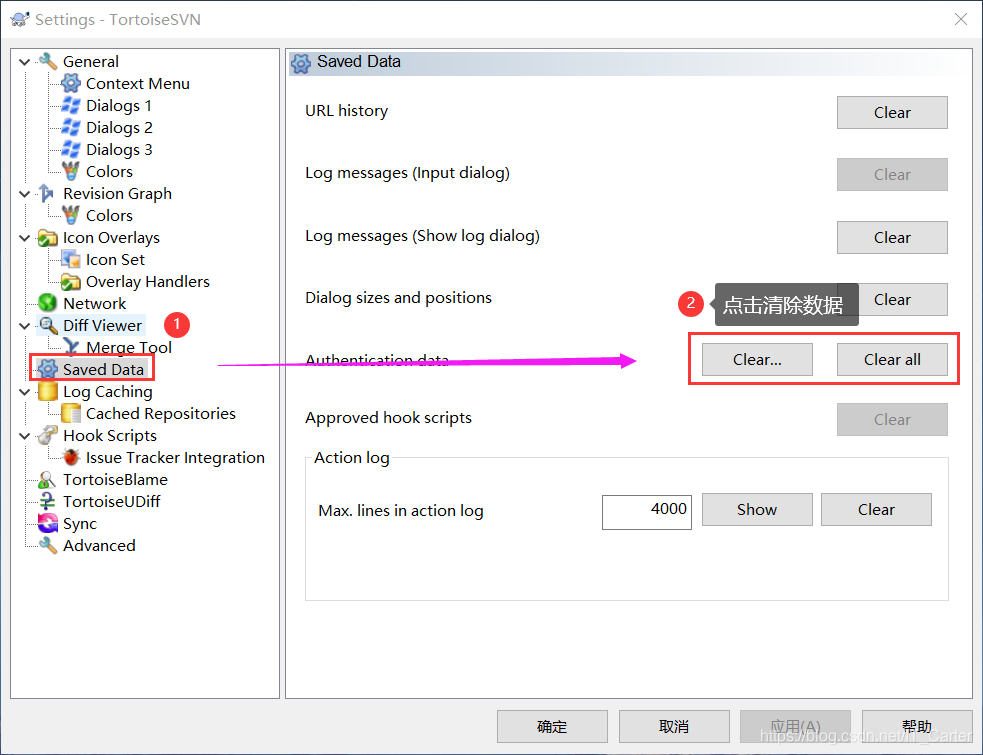
Task: Click the Icon Overlays folder icon
Action: coord(48,238)
